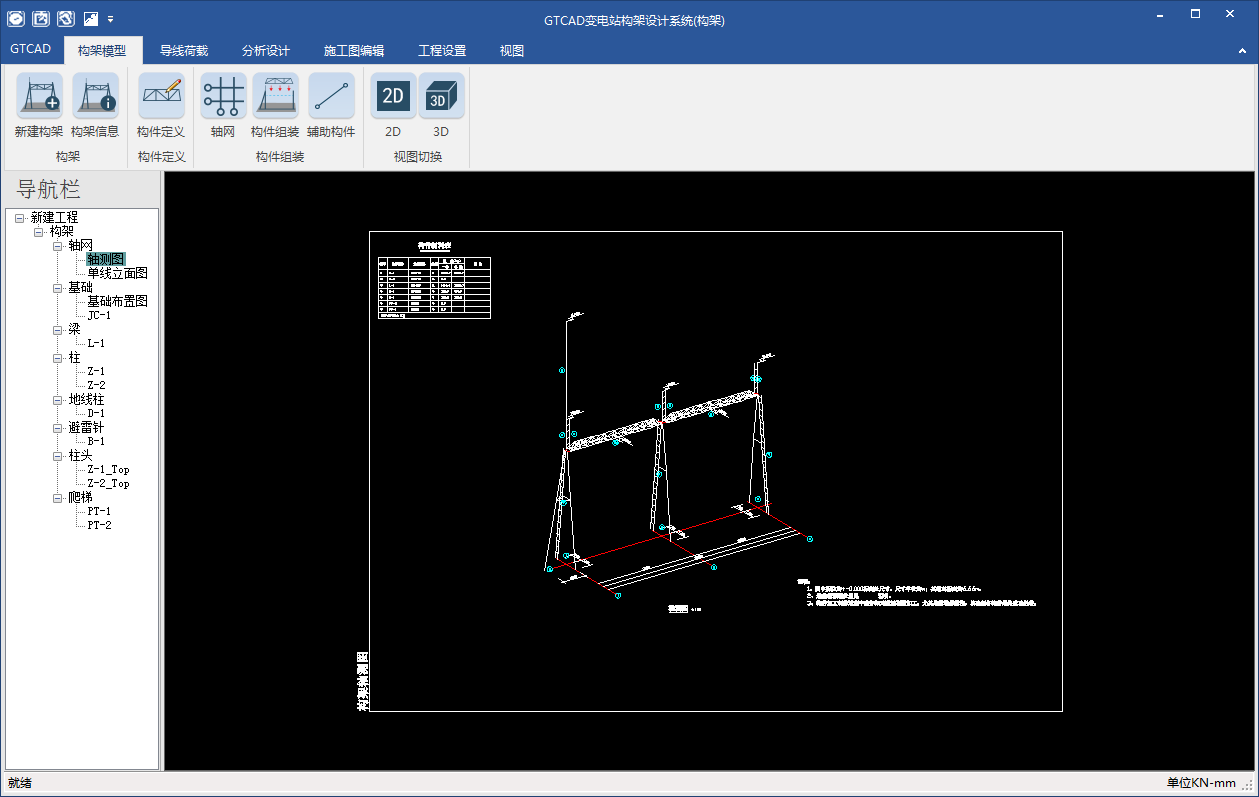Select 单线立面图 in the navigation tree
The width and height of the screenshot is (1259, 797).
(117, 273)
